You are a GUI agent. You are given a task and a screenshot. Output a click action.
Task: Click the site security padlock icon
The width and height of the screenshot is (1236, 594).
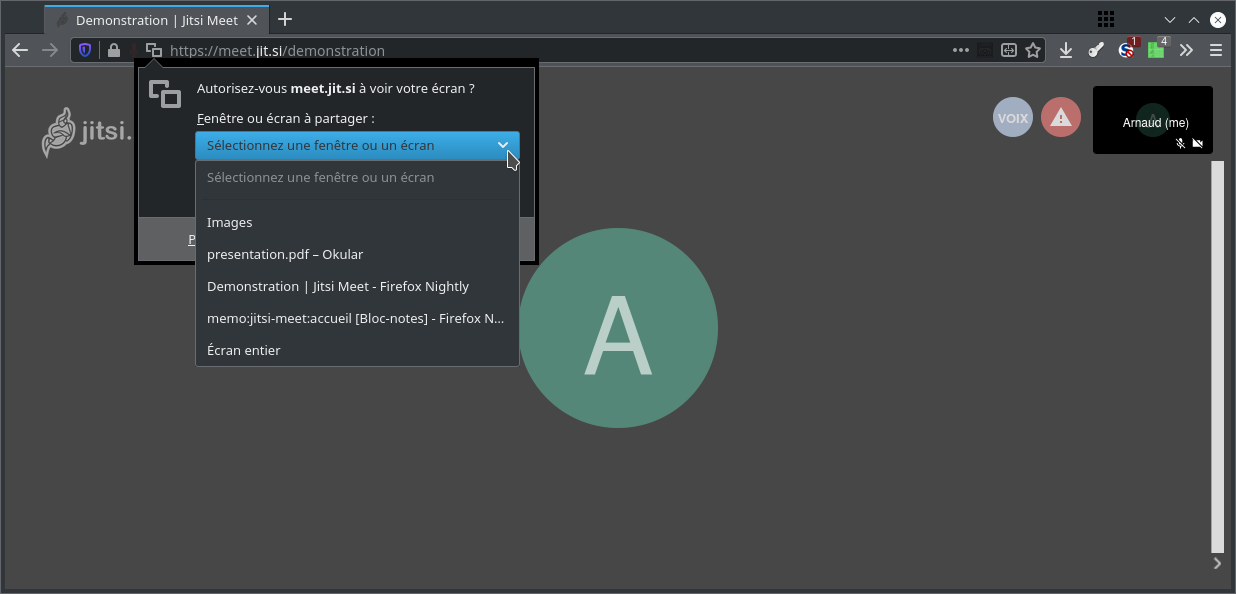tap(114, 50)
